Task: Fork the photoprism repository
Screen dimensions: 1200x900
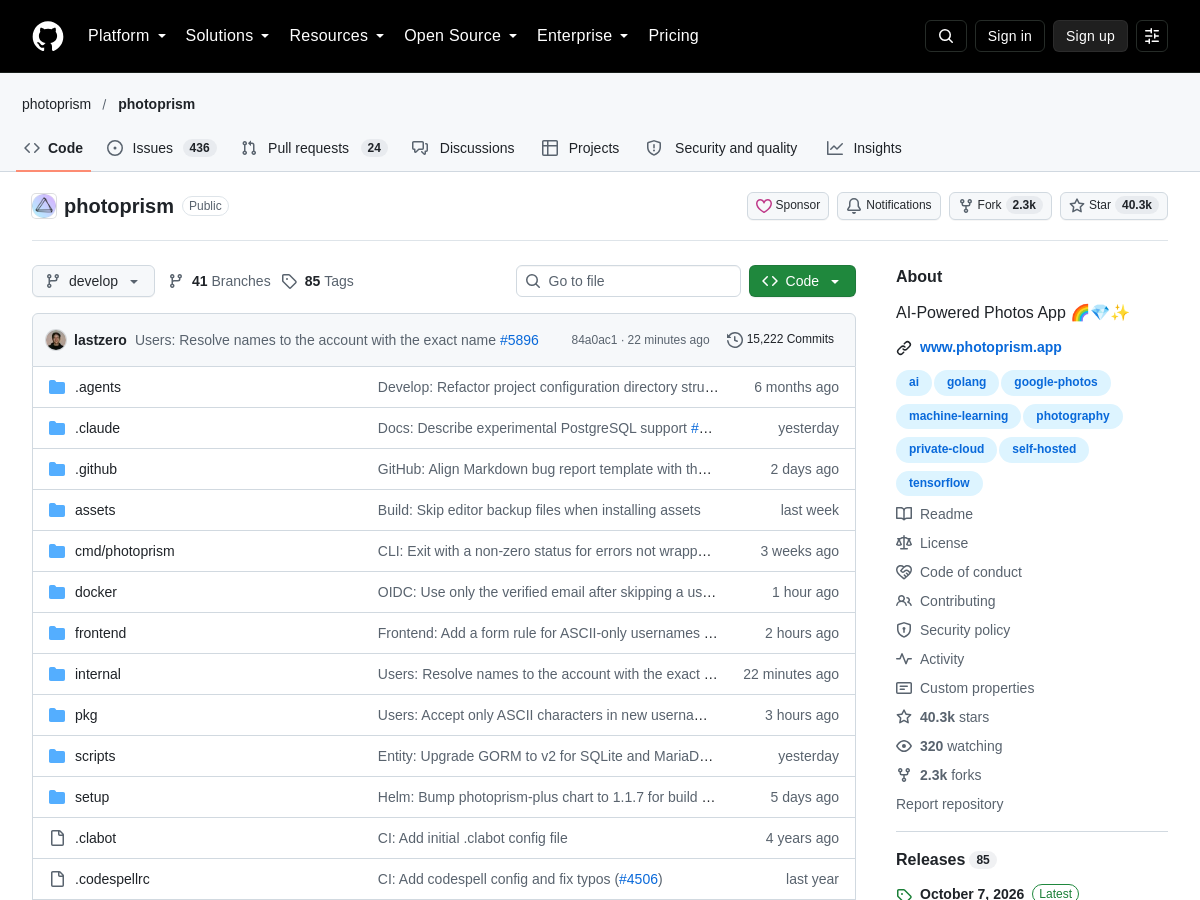Action: coord(1000,206)
